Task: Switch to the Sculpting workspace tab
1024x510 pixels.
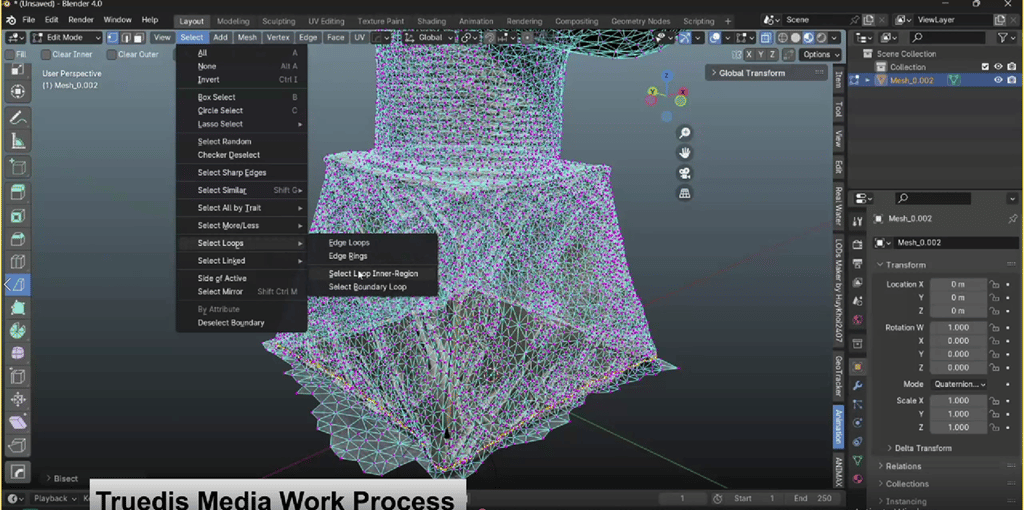Action: [278, 21]
